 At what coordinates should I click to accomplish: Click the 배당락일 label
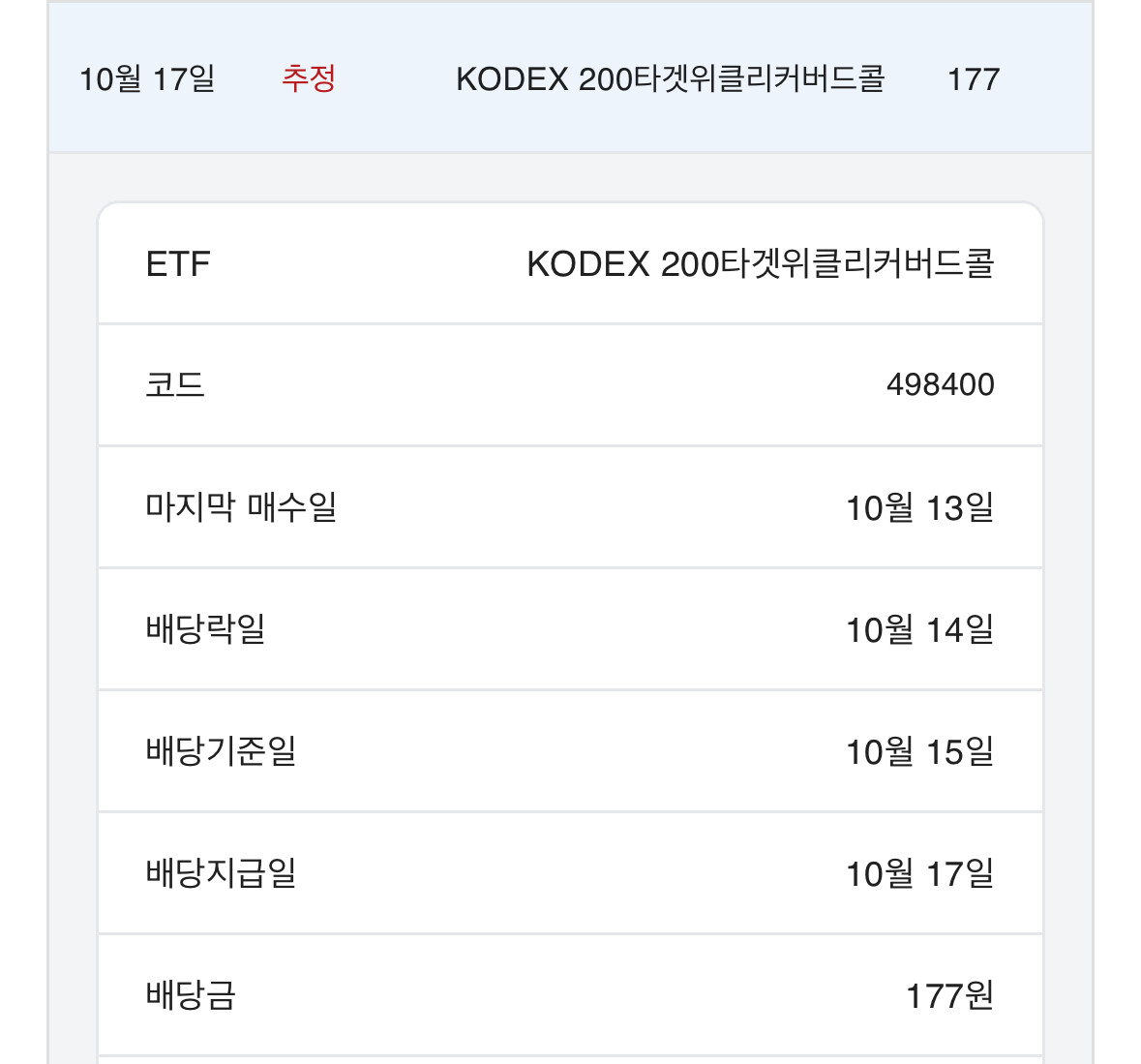point(205,629)
